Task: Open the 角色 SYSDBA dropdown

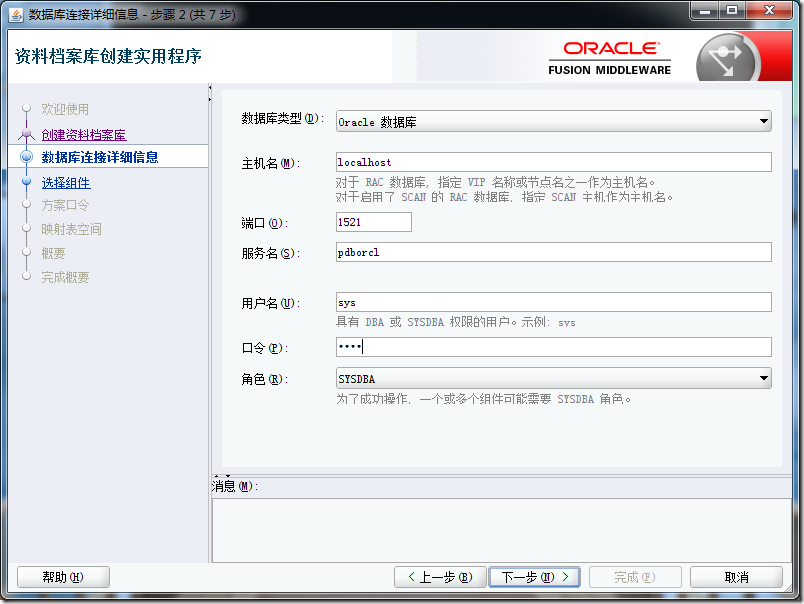Action: click(x=554, y=378)
